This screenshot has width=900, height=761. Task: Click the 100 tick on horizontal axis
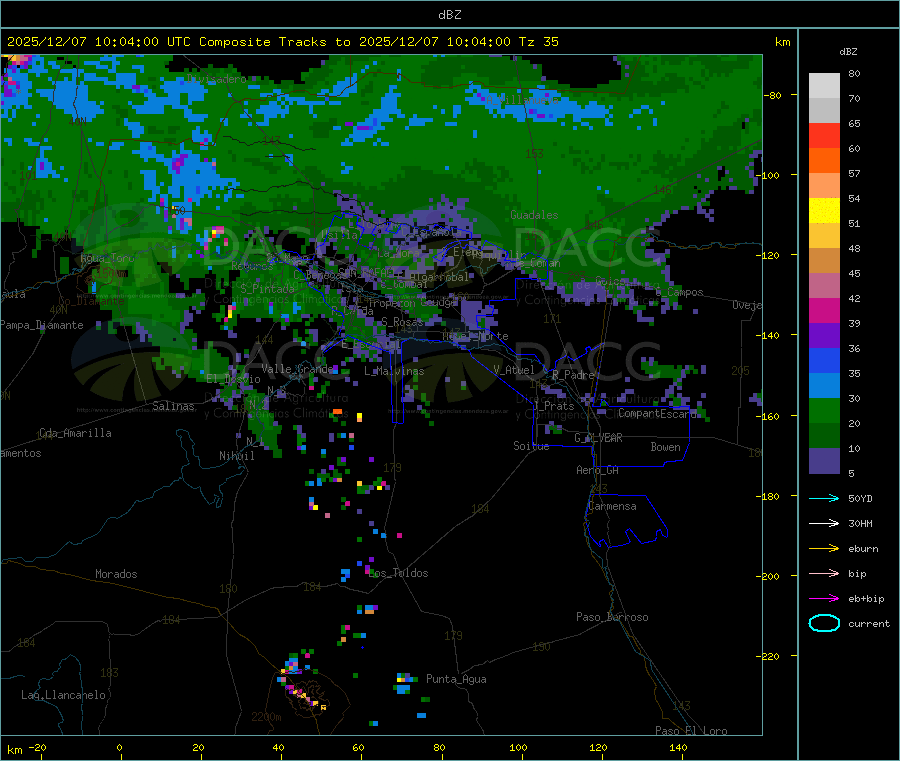click(518, 747)
